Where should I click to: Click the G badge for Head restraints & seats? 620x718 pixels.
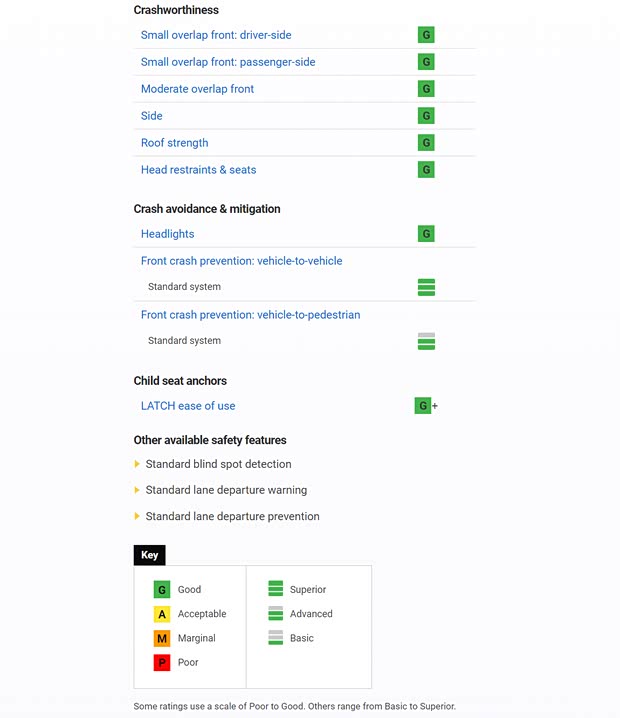click(426, 170)
